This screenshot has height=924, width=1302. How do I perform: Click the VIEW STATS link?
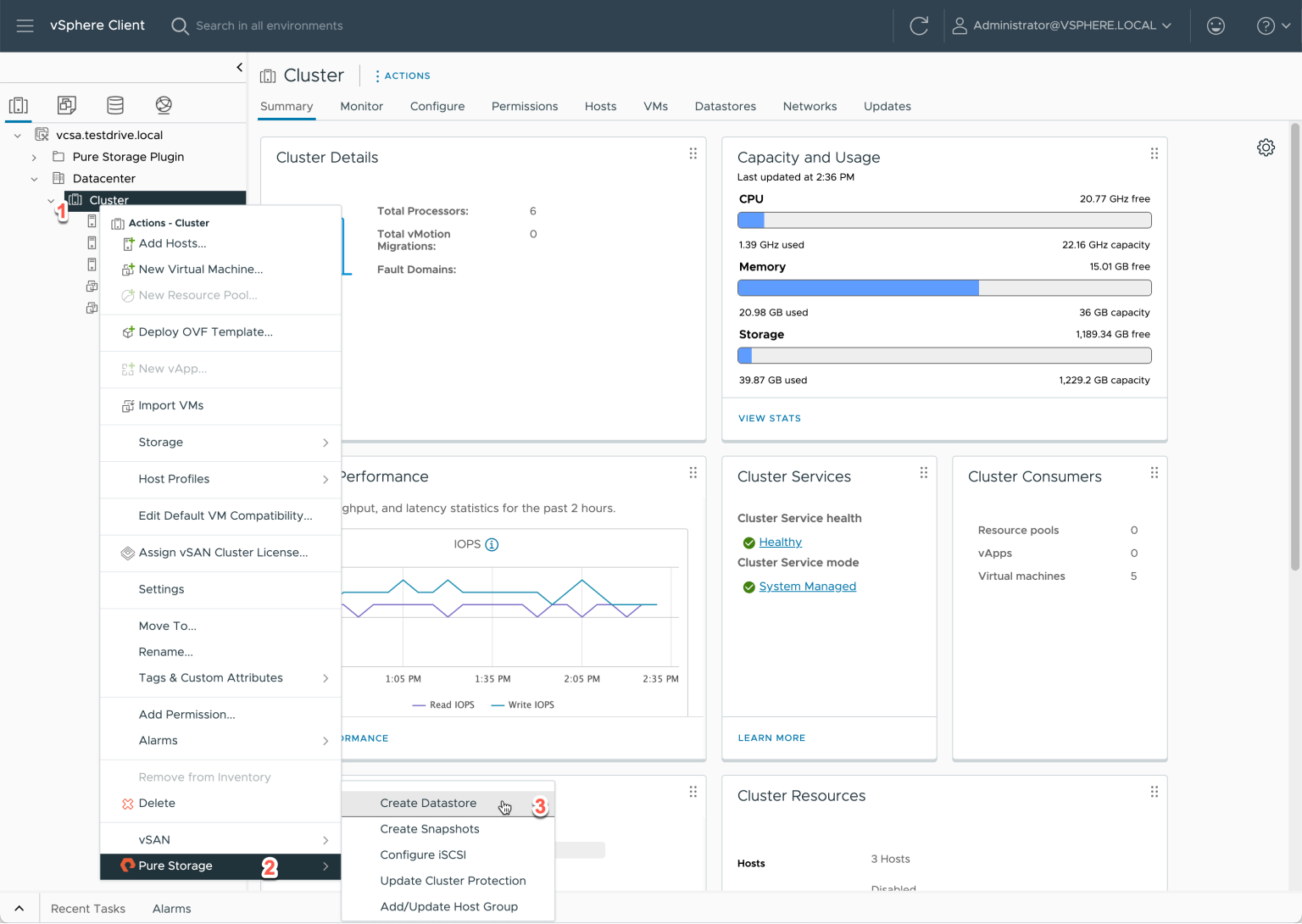tap(769, 418)
